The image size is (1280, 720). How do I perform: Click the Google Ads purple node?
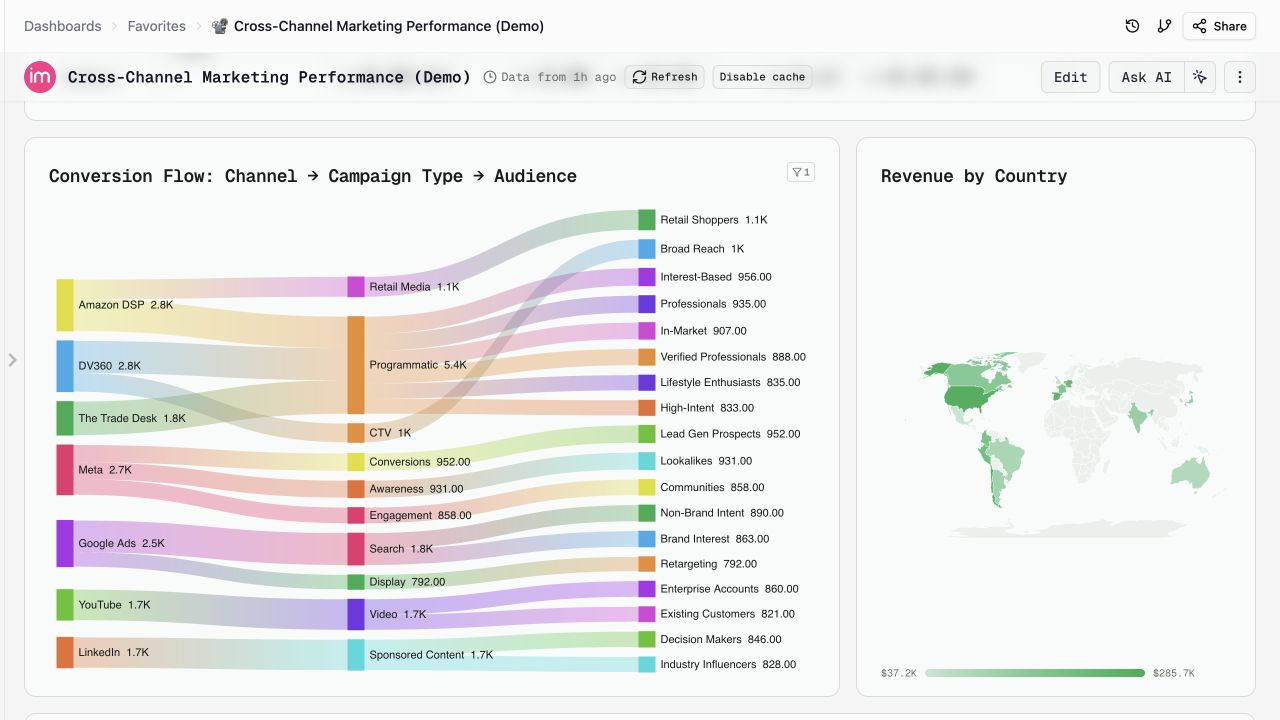tap(65, 544)
